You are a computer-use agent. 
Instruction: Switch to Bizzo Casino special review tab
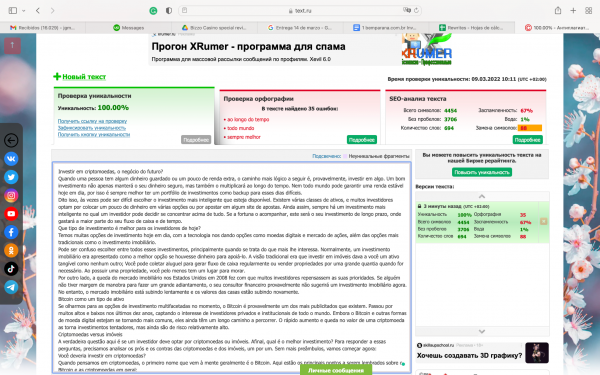point(214,28)
